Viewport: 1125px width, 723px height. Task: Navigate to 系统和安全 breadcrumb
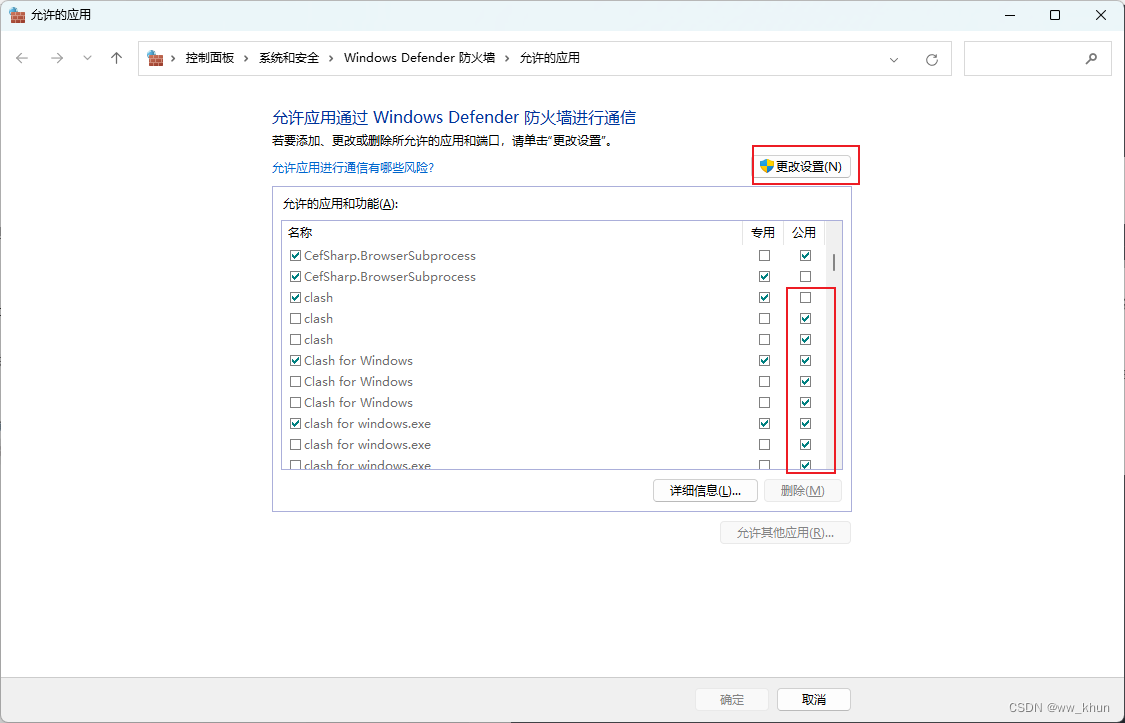pos(288,58)
